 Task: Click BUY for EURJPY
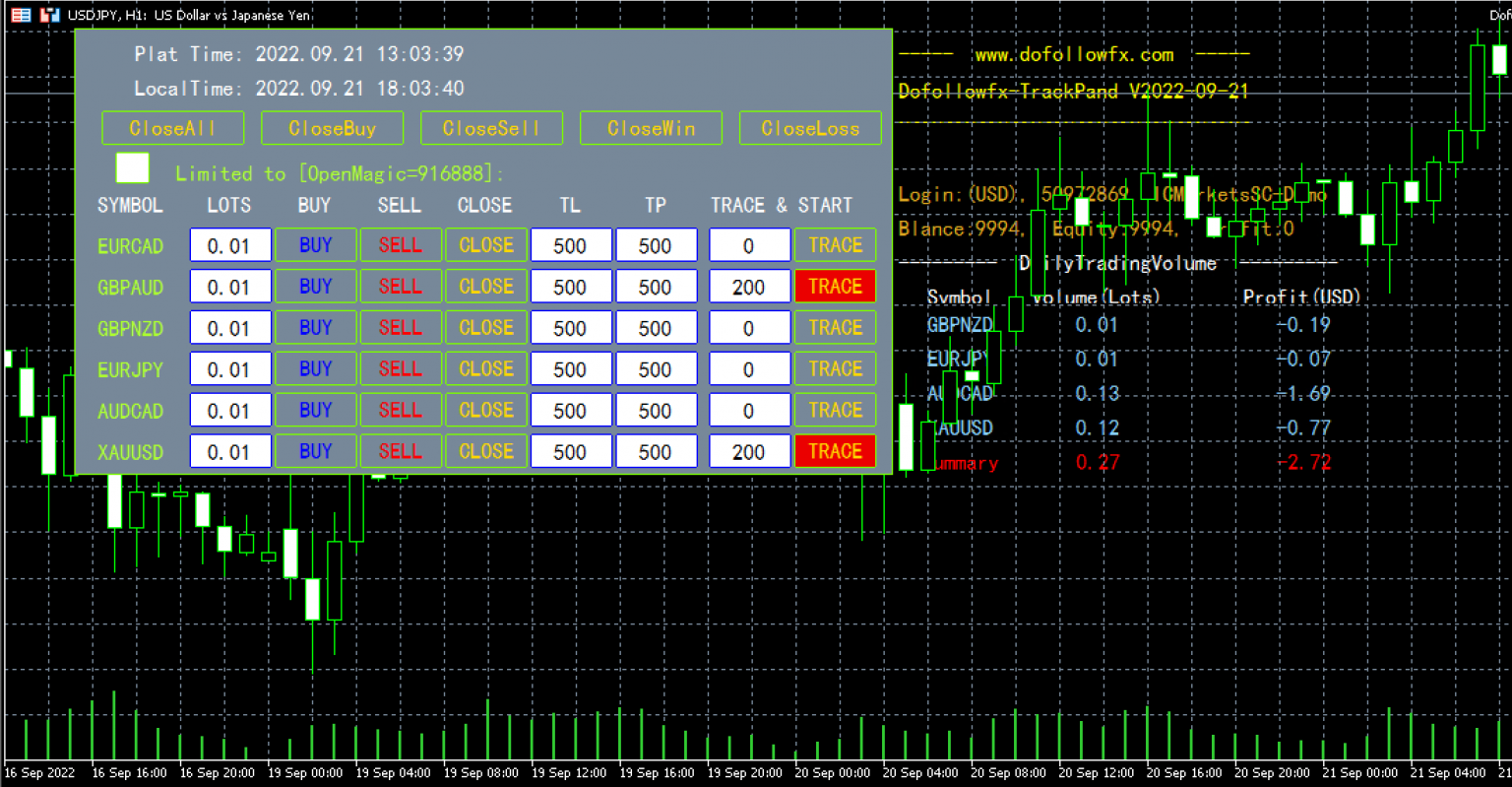tap(315, 369)
